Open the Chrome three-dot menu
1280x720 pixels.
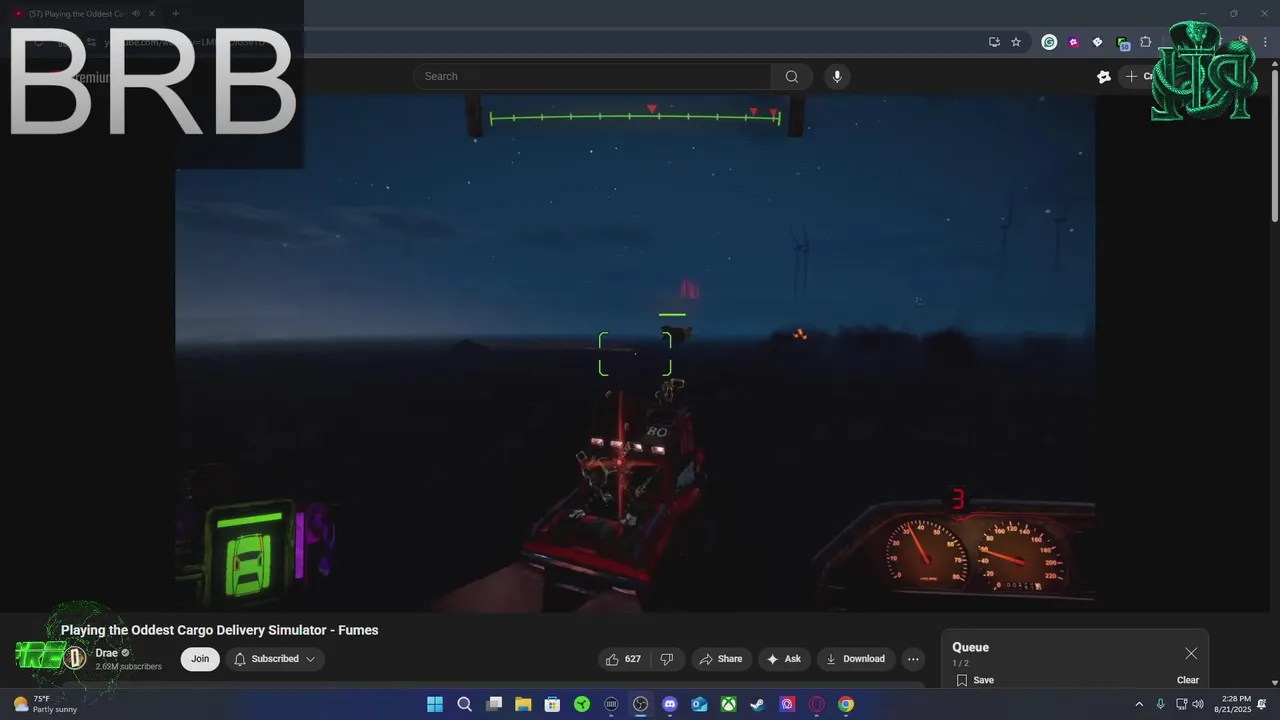click(1266, 42)
